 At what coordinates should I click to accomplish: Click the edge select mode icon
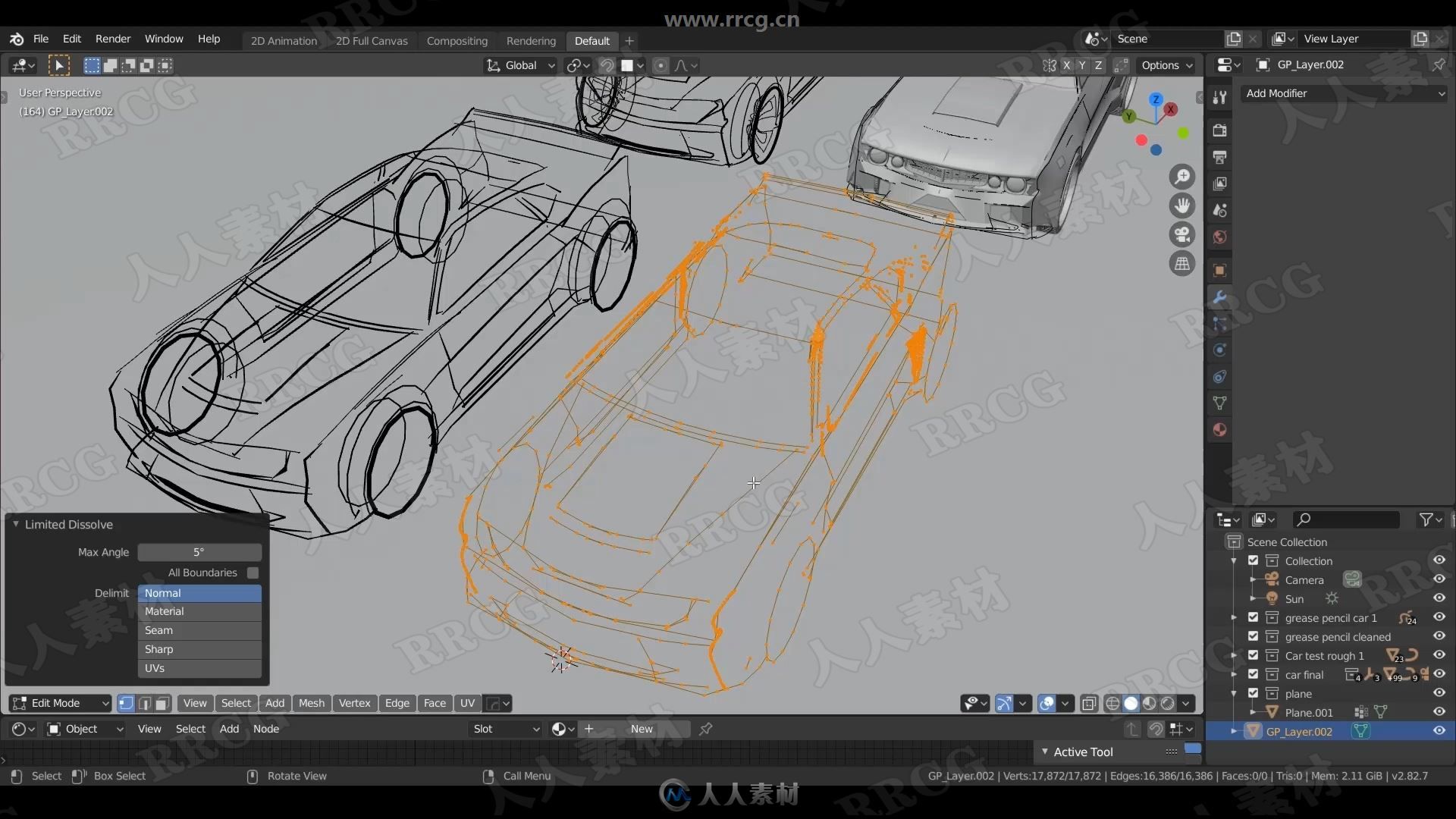145,703
